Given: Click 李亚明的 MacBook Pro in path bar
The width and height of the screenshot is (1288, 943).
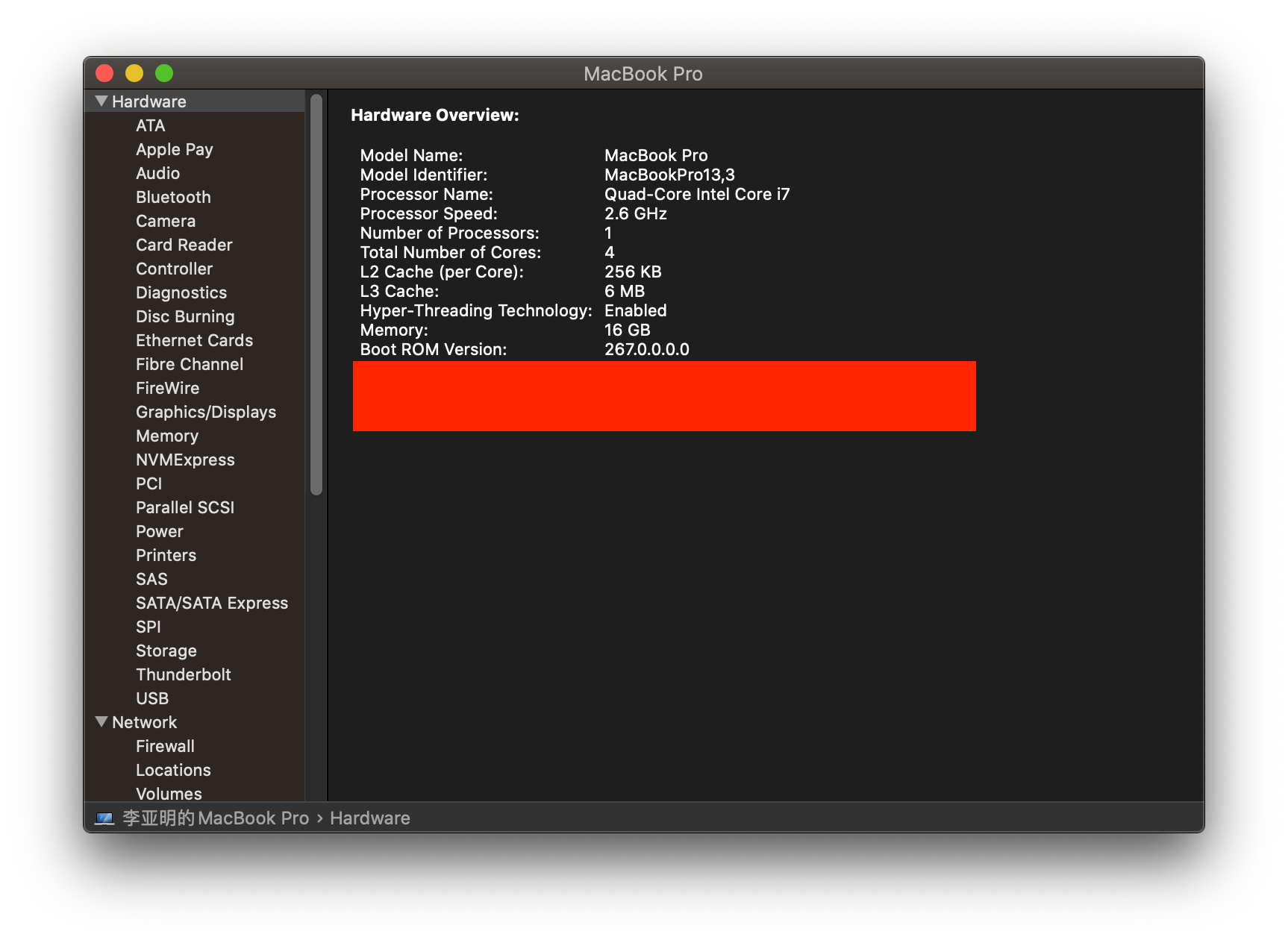Looking at the screenshot, I should 215,818.
